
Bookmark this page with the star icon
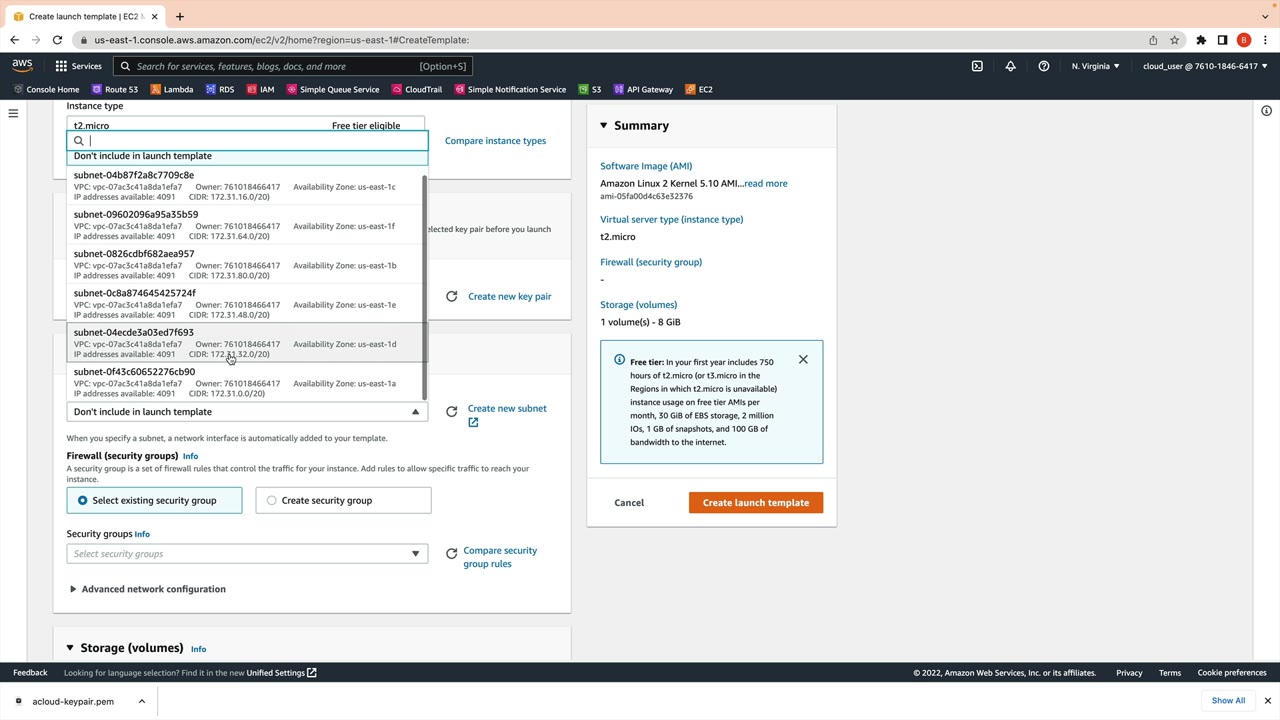coord(1175,40)
